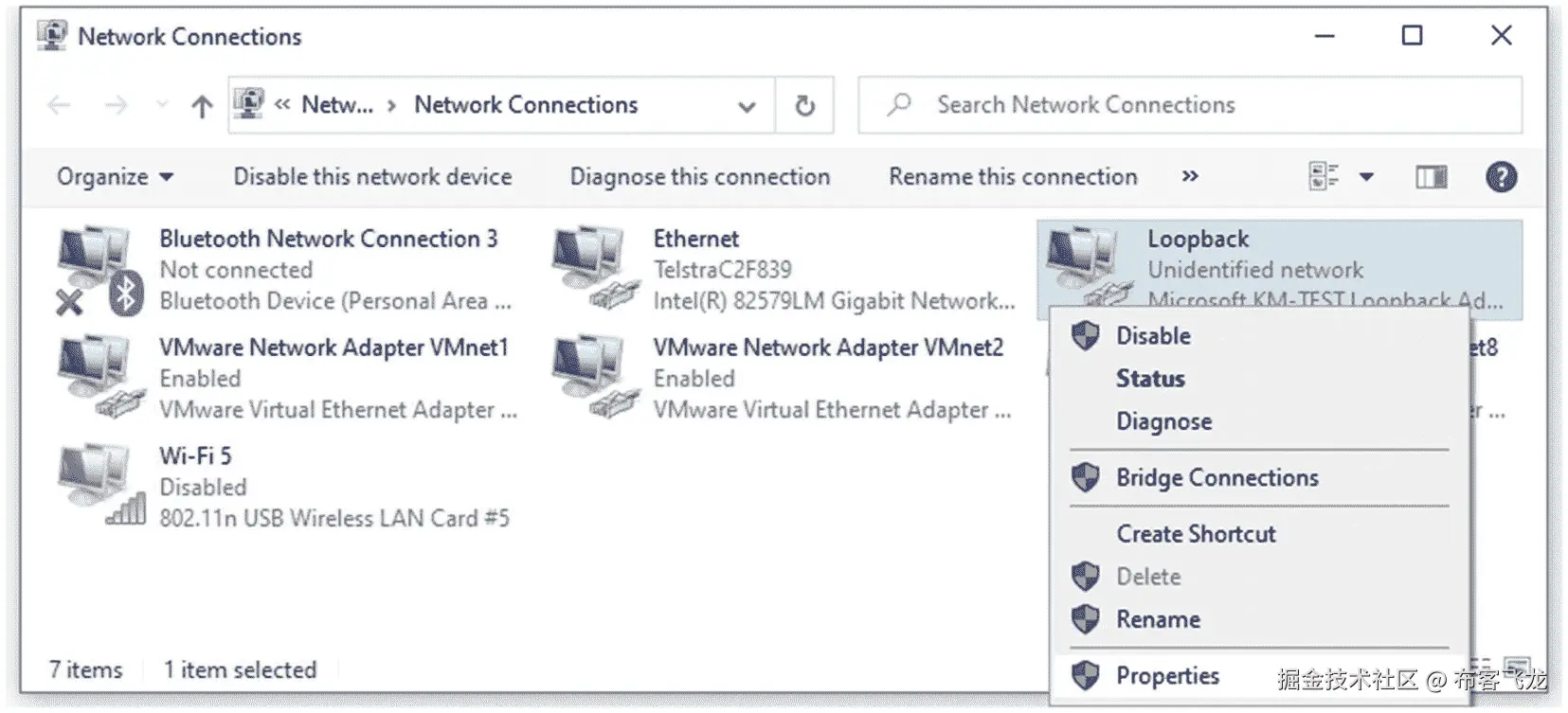Expand the view options dropdown arrow
Image resolution: width=1568 pixels, height=713 pixels.
tap(1366, 177)
